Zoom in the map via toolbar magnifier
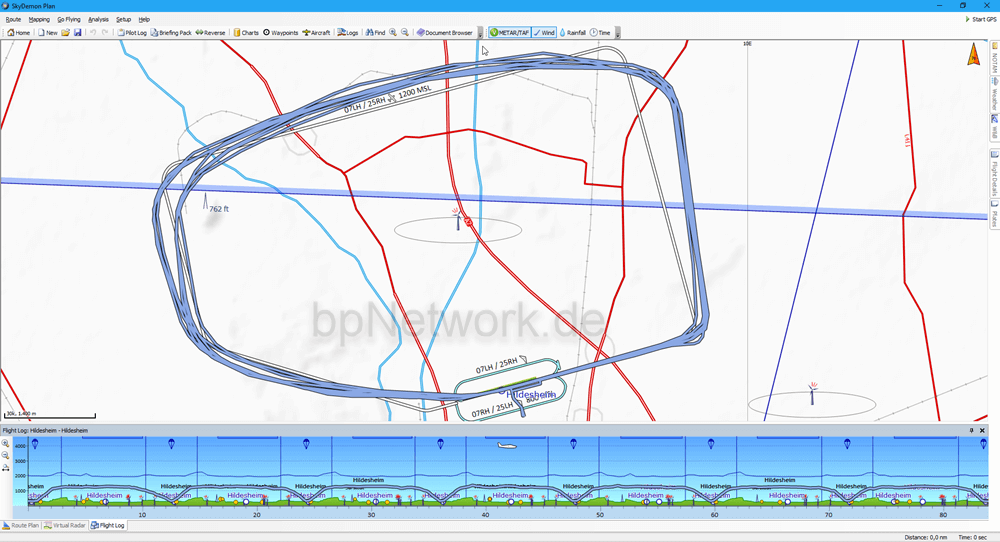1000x542 pixels. (x=393, y=33)
